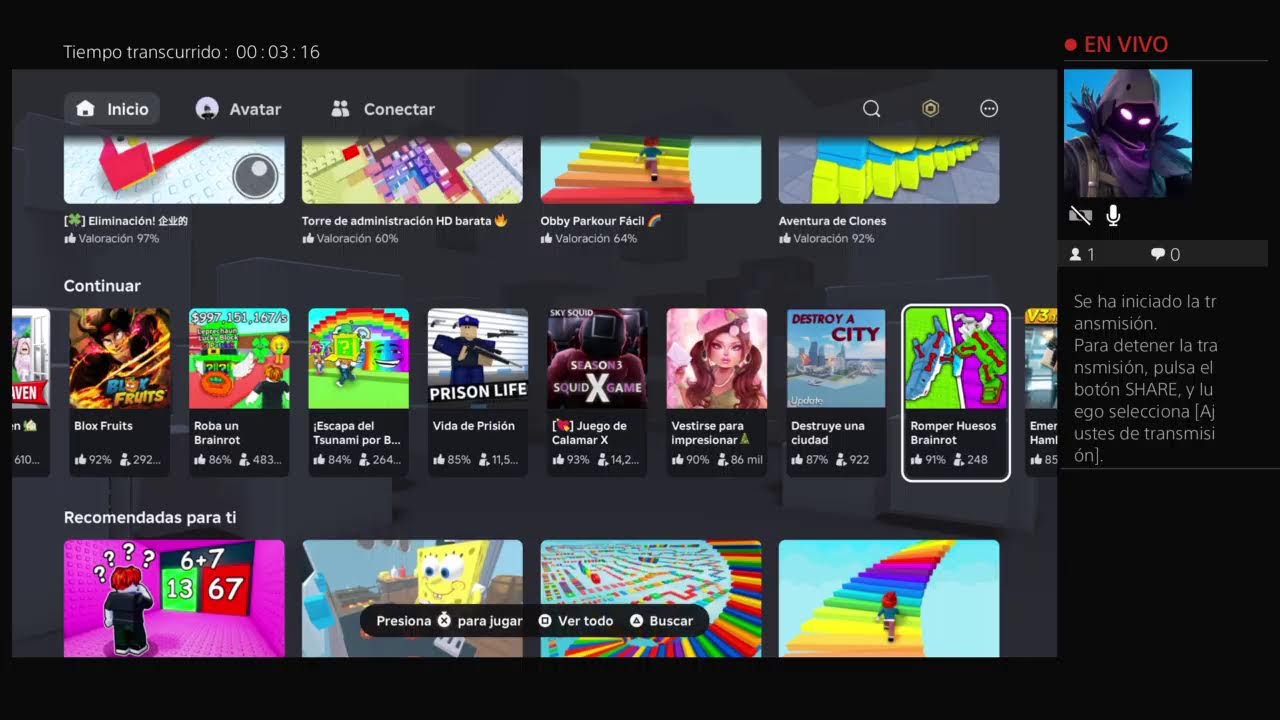The width and height of the screenshot is (1280, 720).
Task: Open the Vestirse para impresionar thumbnail
Action: 717,358
